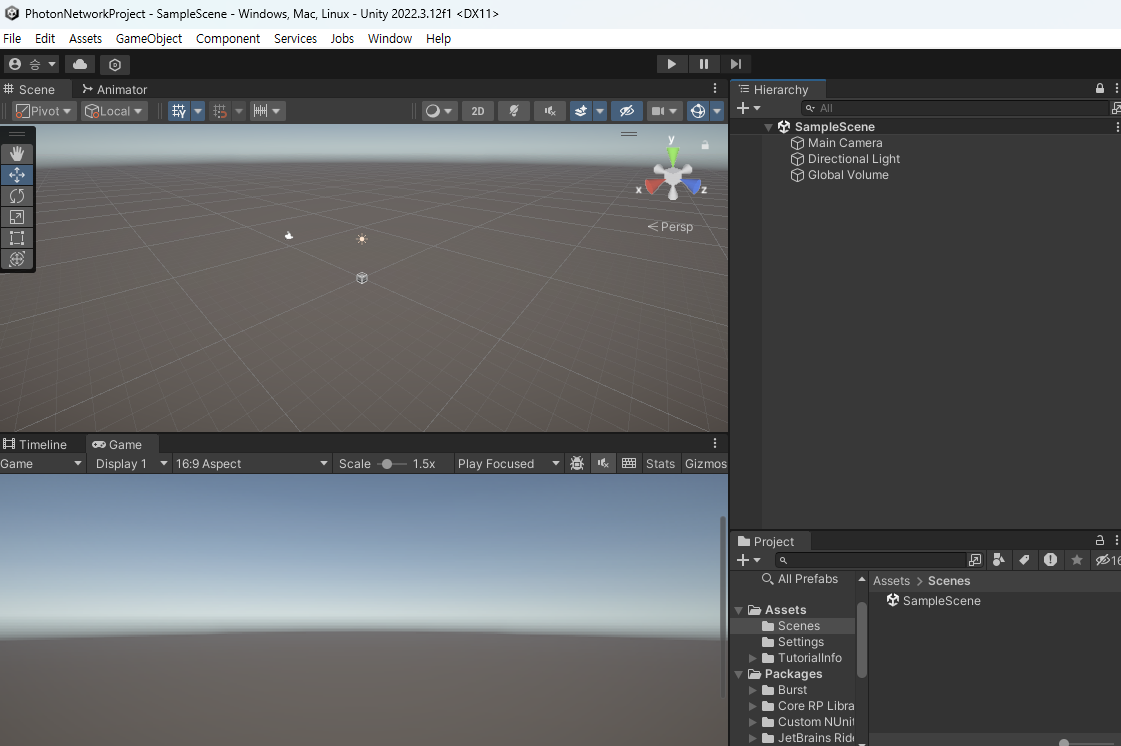The height and width of the screenshot is (746, 1121).
Task: Open the GameObject menu
Action: pyautogui.click(x=149, y=39)
